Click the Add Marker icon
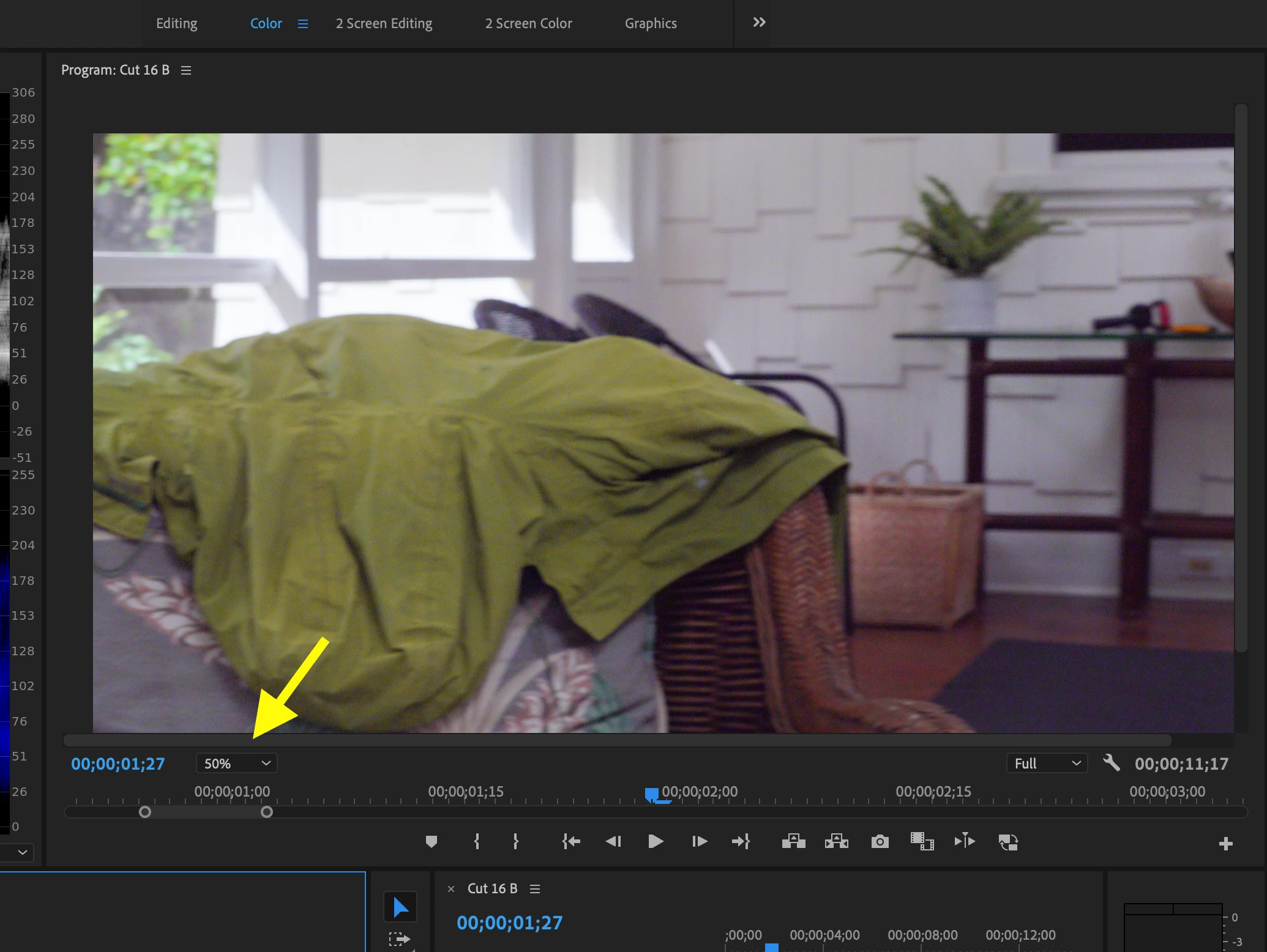 coord(431,842)
